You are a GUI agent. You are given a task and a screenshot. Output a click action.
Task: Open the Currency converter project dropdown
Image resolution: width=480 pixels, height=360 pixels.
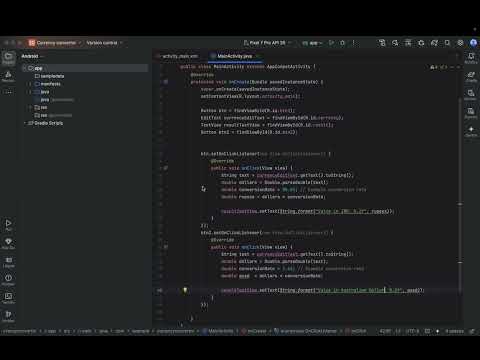tap(55, 43)
